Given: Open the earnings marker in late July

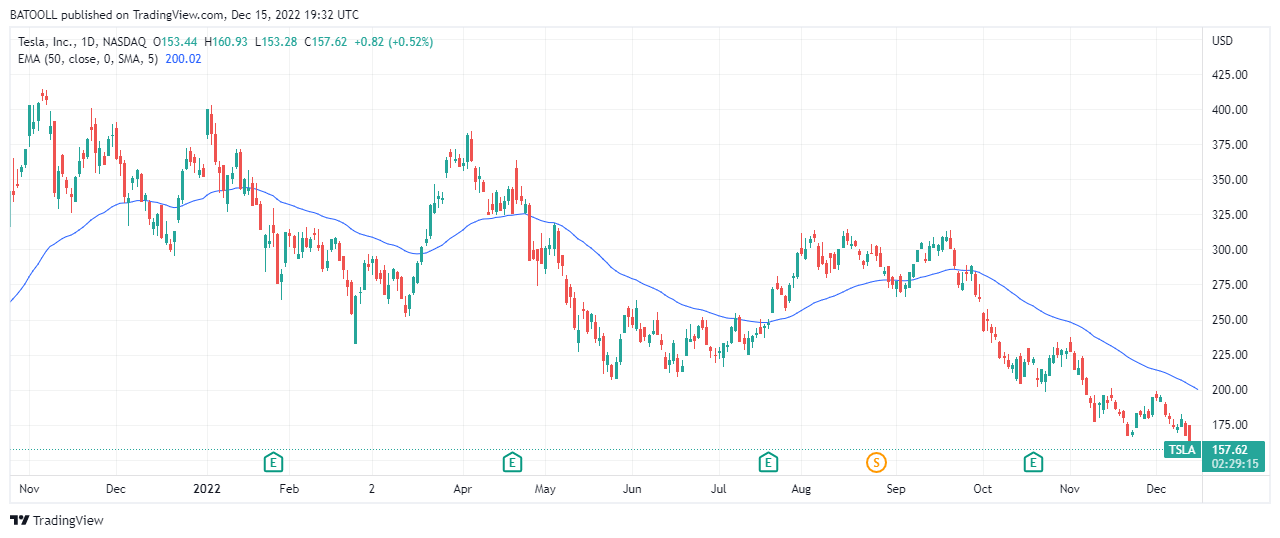Looking at the screenshot, I should [x=768, y=462].
